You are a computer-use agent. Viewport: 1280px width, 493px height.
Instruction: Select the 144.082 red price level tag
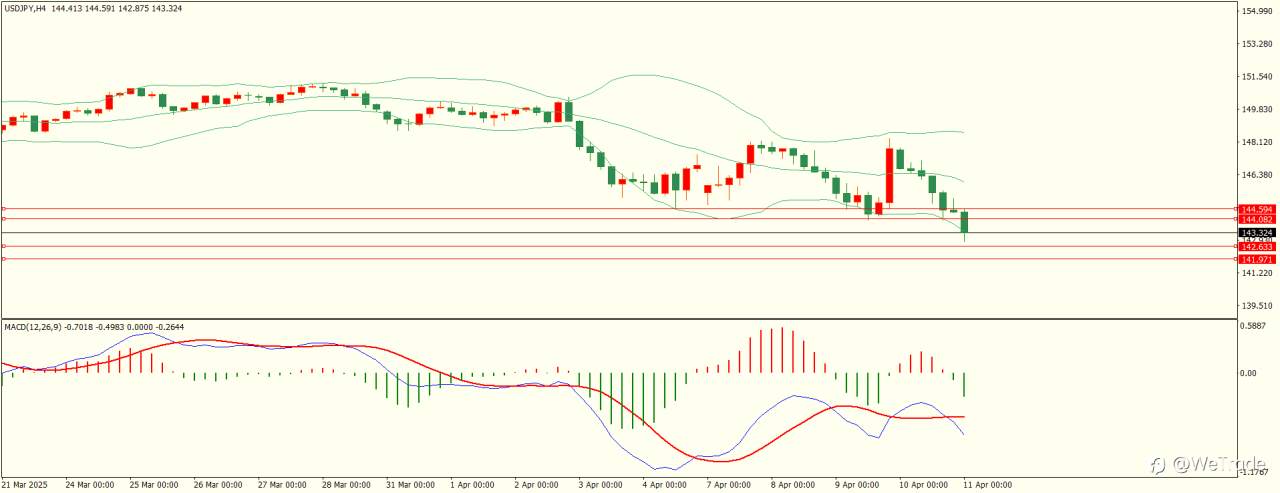pos(1255,219)
